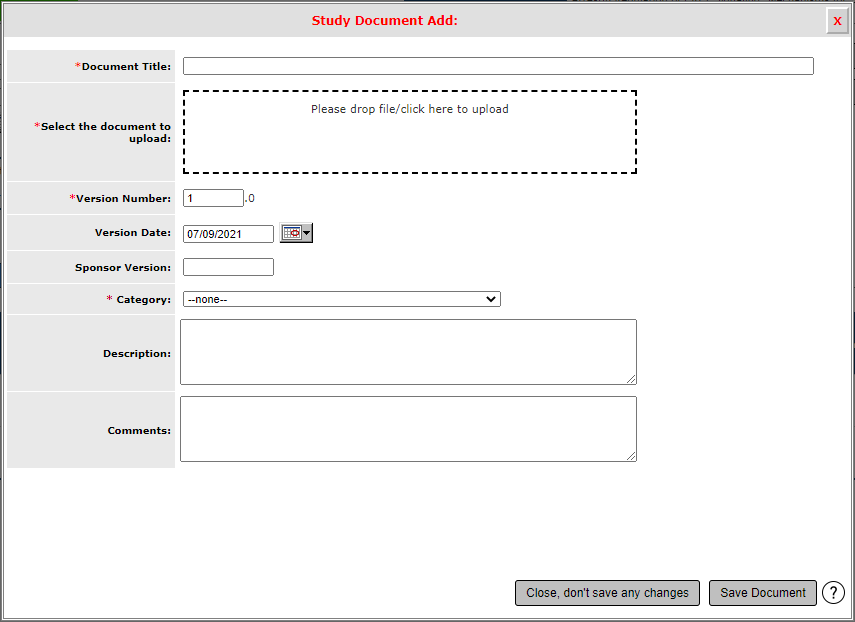The width and height of the screenshot is (855, 622).
Task: Select the Version Number input field
Action: coord(213,198)
